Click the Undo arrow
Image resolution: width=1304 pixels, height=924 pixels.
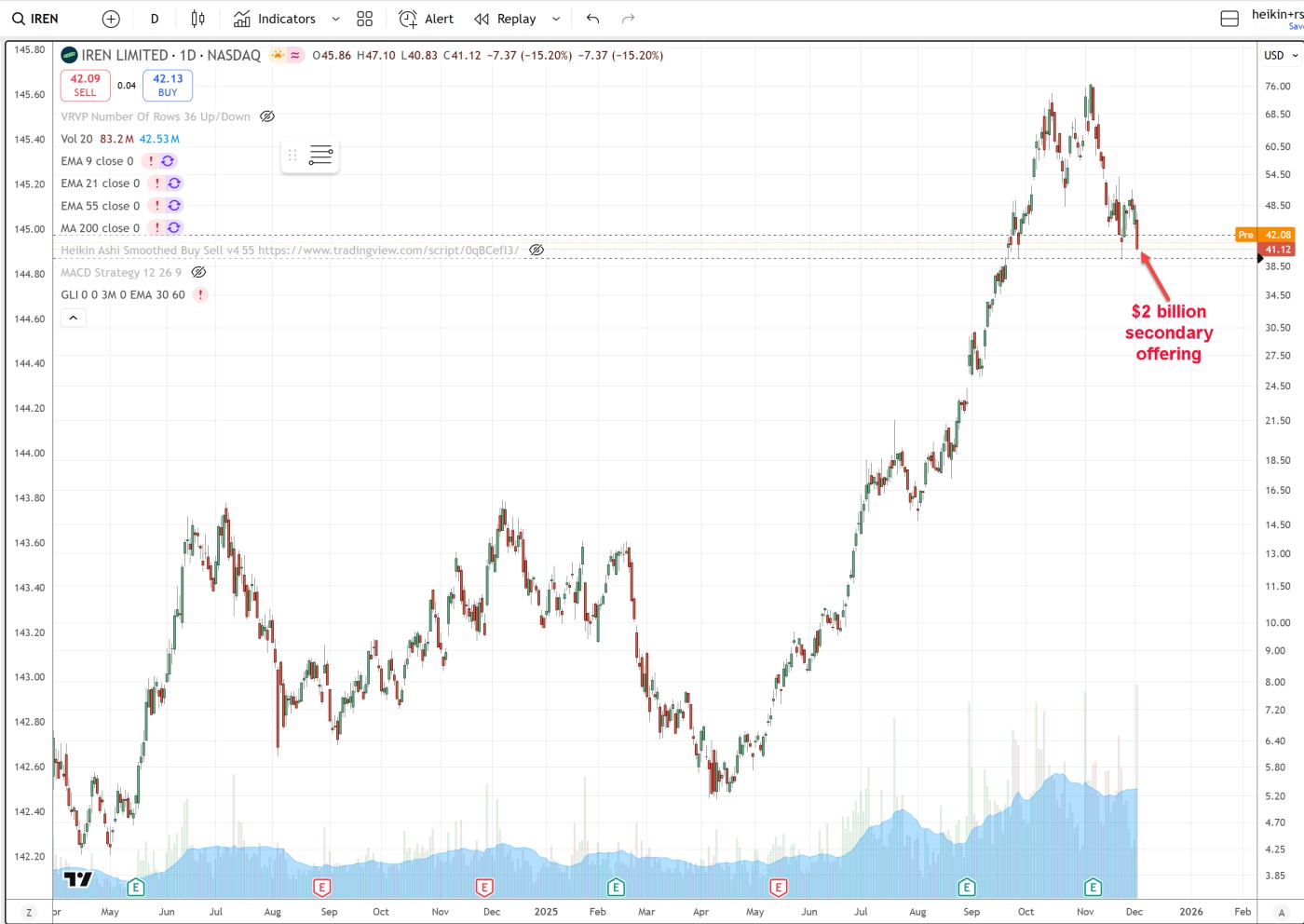pos(592,19)
